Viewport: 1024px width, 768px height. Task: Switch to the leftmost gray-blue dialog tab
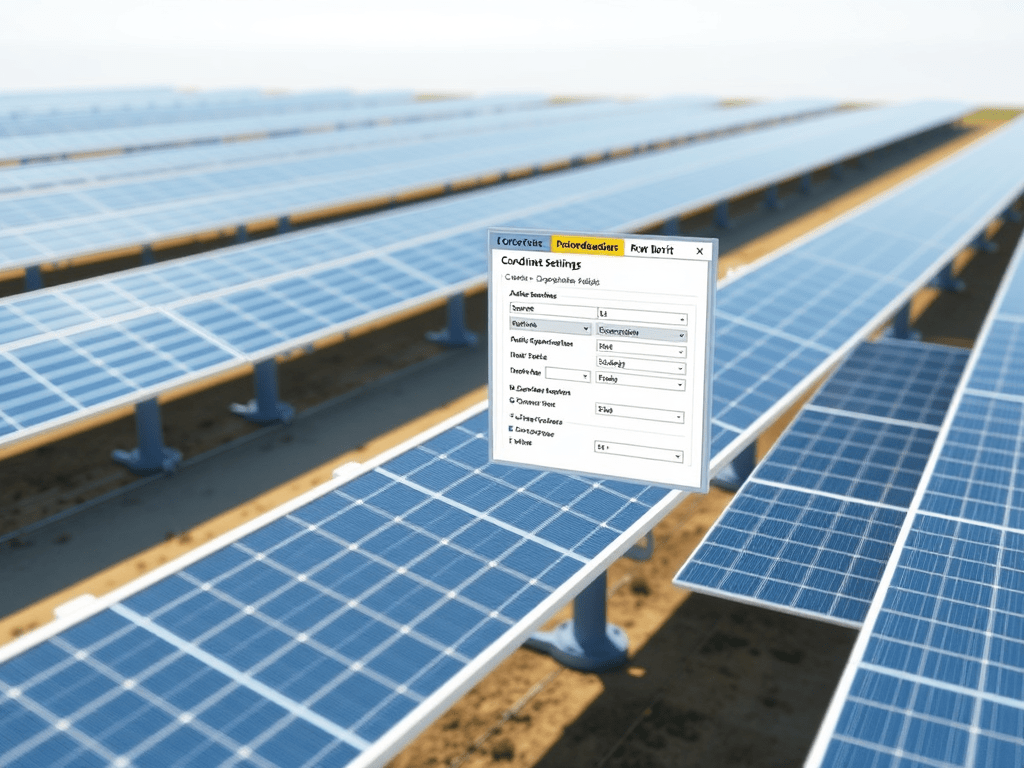coord(520,243)
